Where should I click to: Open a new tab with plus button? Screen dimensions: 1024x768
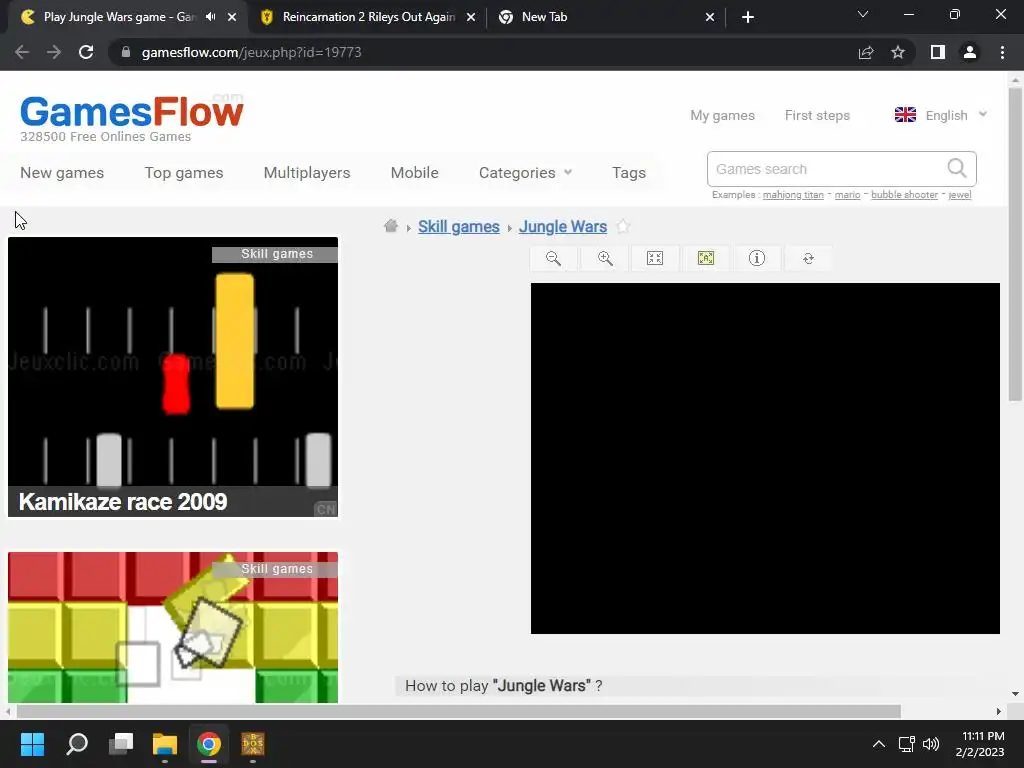(748, 17)
